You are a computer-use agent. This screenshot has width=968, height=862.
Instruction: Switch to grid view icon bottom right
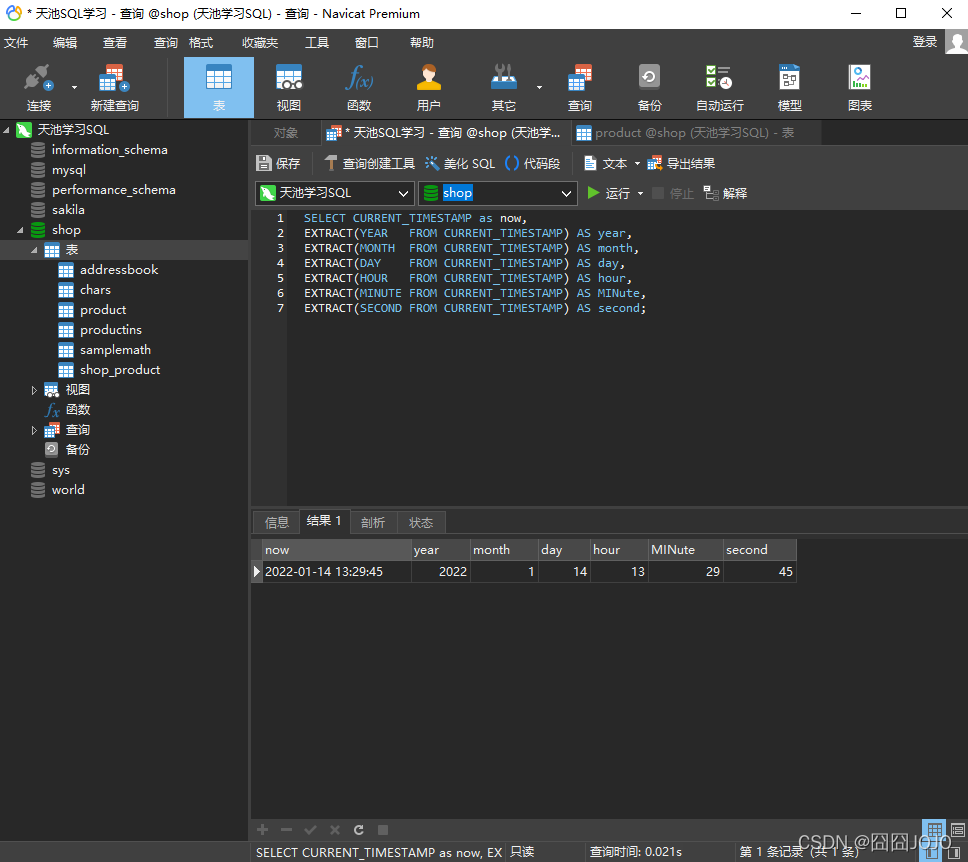tap(935, 829)
